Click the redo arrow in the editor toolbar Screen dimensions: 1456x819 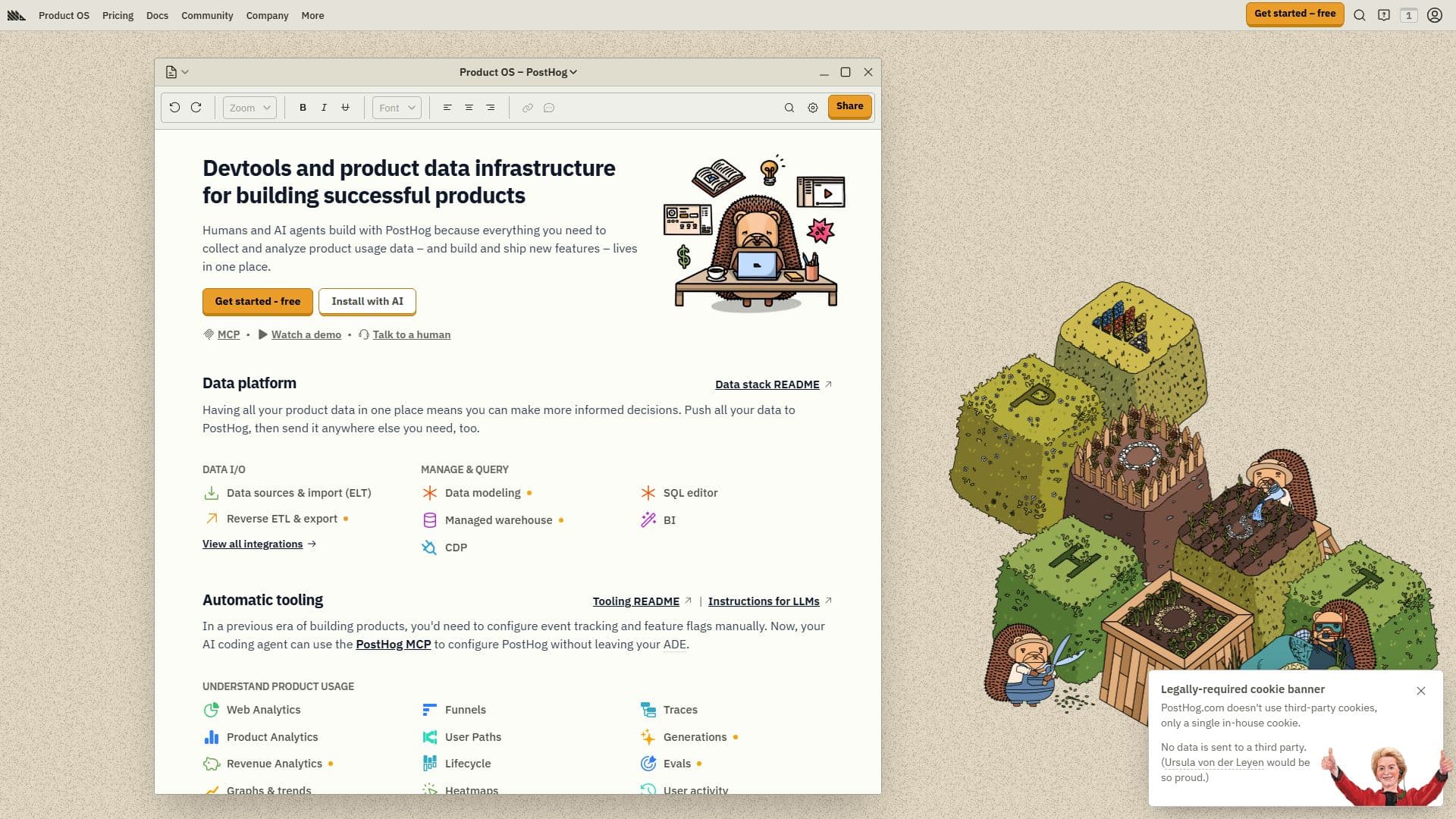pyautogui.click(x=196, y=108)
